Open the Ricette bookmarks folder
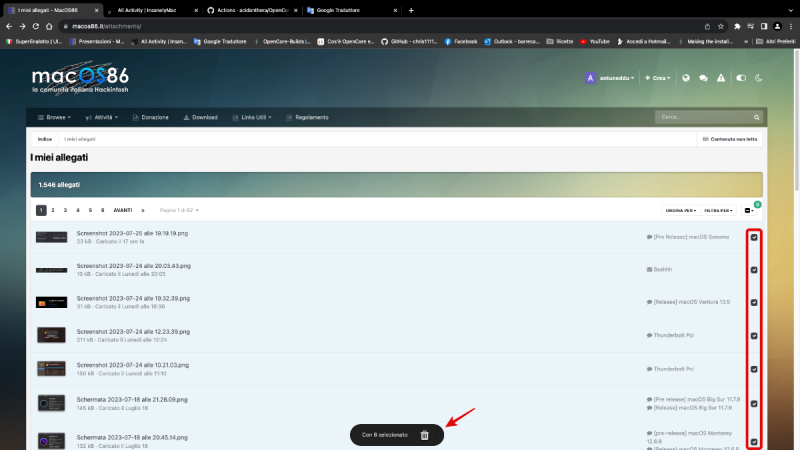Screen dimensions: 800x450 (560, 41)
